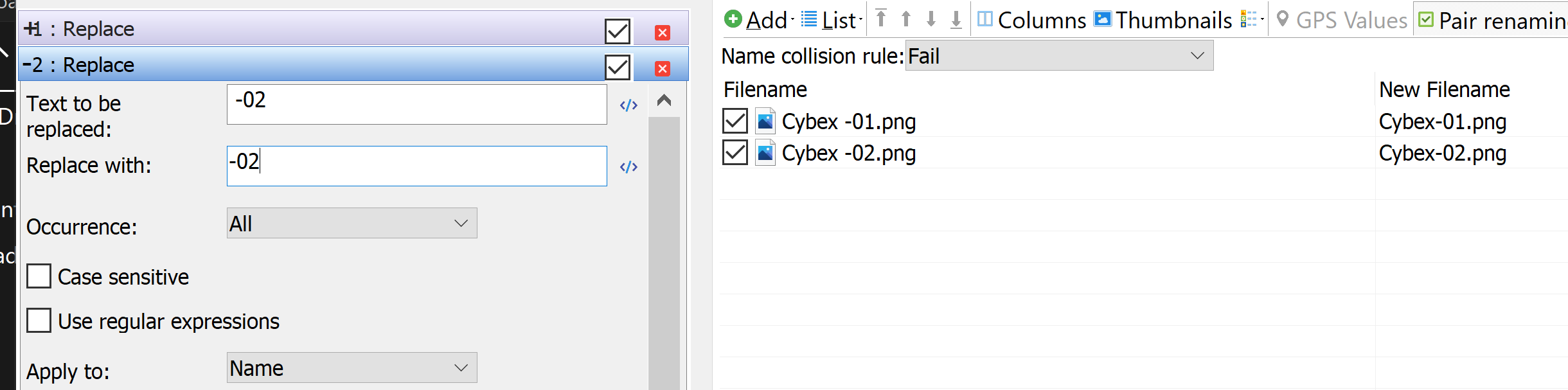Open the Apply to dropdown
The width and height of the screenshot is (1568, 390).
click(352, 368)
